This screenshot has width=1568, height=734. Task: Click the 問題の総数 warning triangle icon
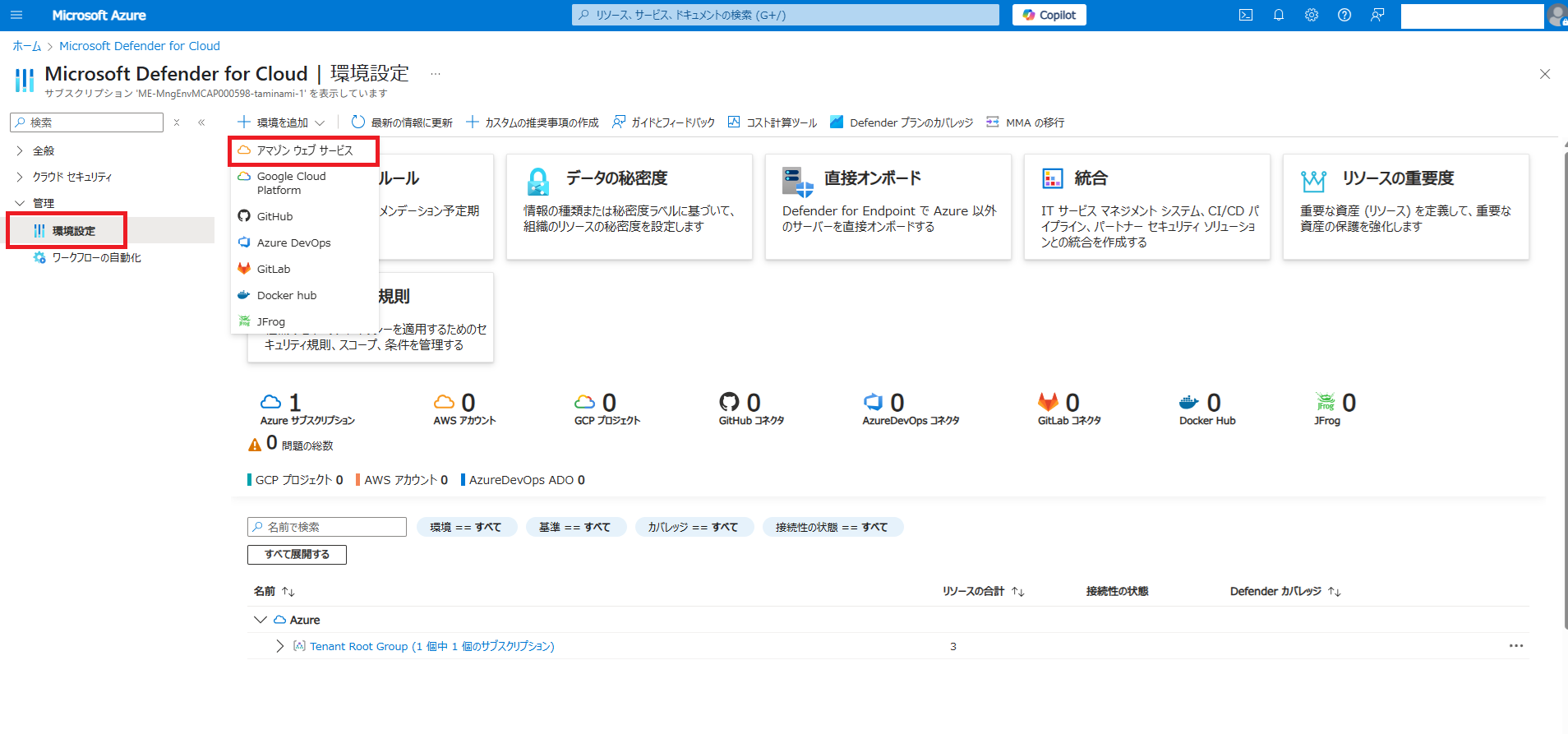coord(255,445)
